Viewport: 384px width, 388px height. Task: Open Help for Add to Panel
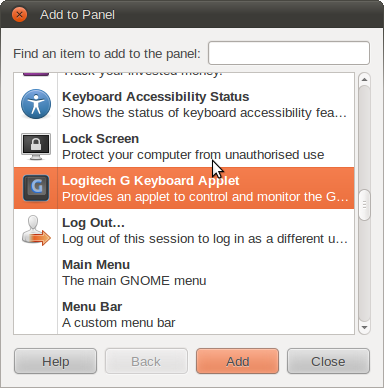click(x=55, y=361)
